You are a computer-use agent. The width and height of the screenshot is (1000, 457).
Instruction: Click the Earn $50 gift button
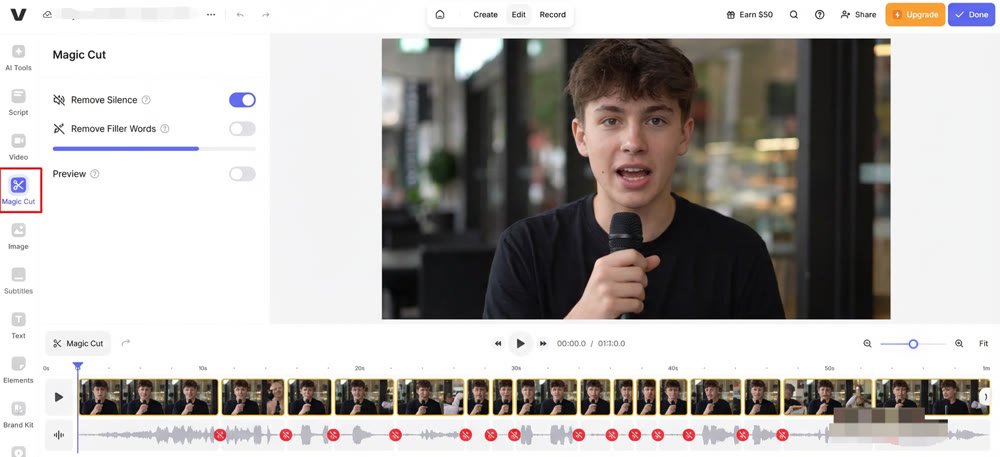[x=749, y=15]
